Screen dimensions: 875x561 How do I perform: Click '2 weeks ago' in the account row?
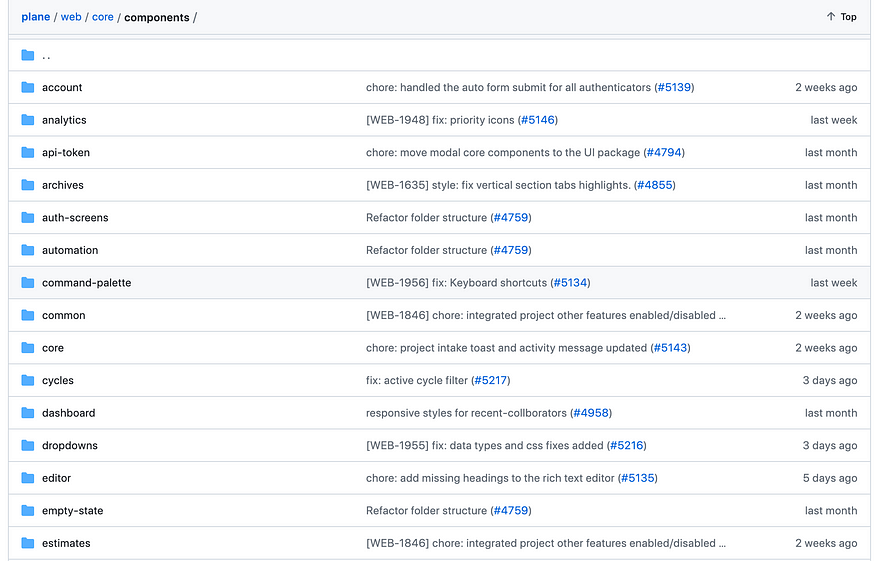point(826,88)
